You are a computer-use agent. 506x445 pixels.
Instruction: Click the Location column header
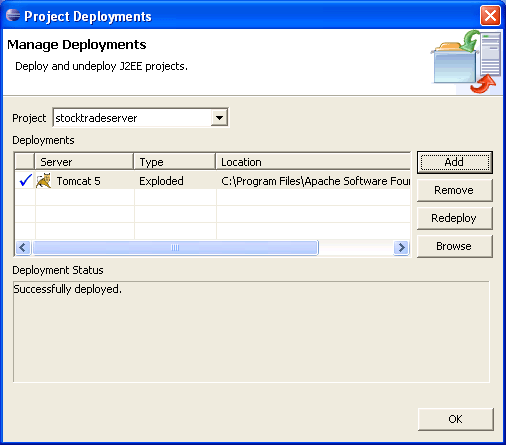(313, 162)
